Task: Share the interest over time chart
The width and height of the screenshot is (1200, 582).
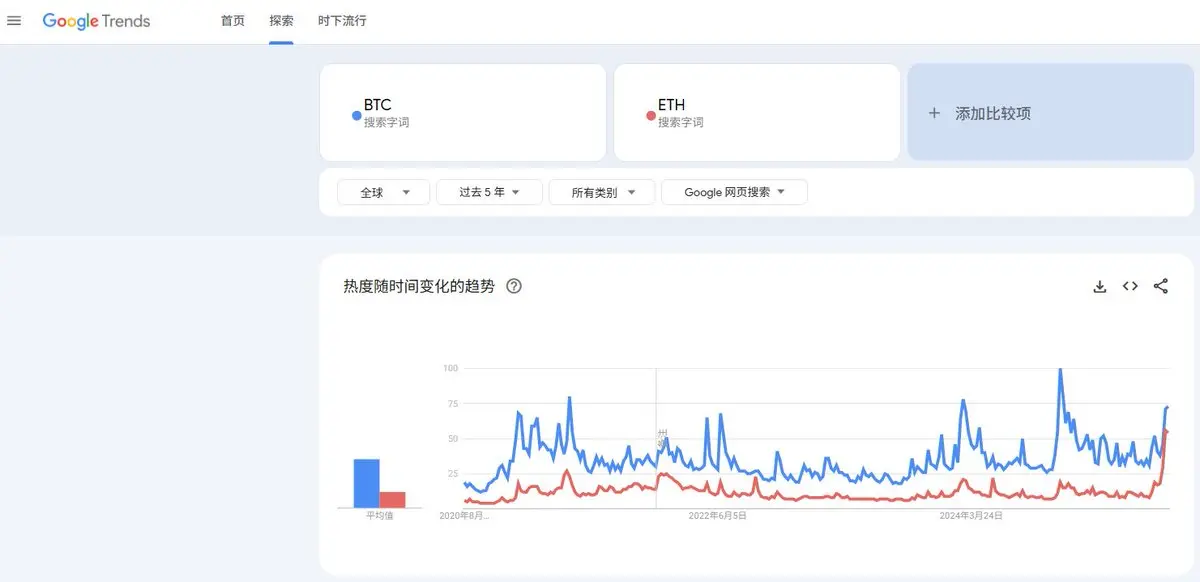Action: click(1161, 286)
